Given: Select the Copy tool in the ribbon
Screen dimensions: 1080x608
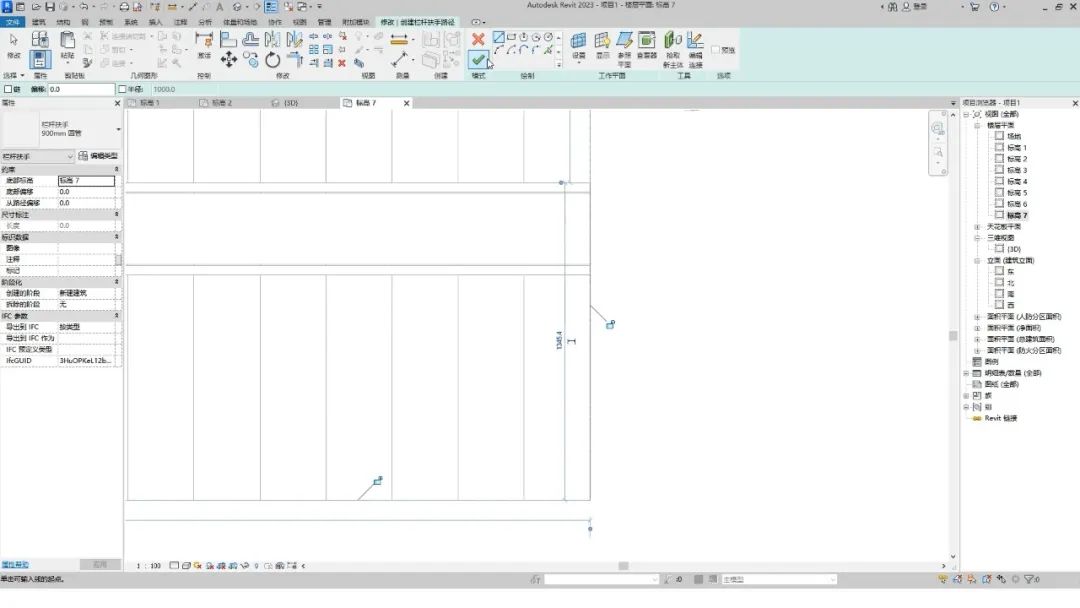Looking at the screenshot, I should (251, 60).
